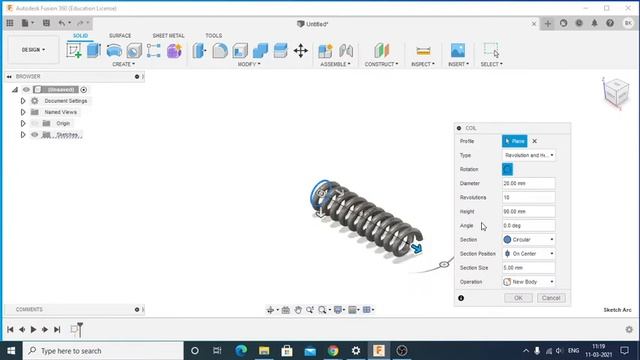This screenshot has width=640, height=360.
Task: Click OK in the Coil dialog
Action: point(518,298)
